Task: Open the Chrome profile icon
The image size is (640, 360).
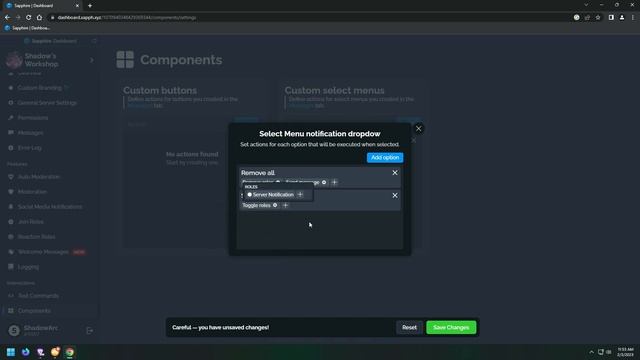Action: click(x=622, y=18)
